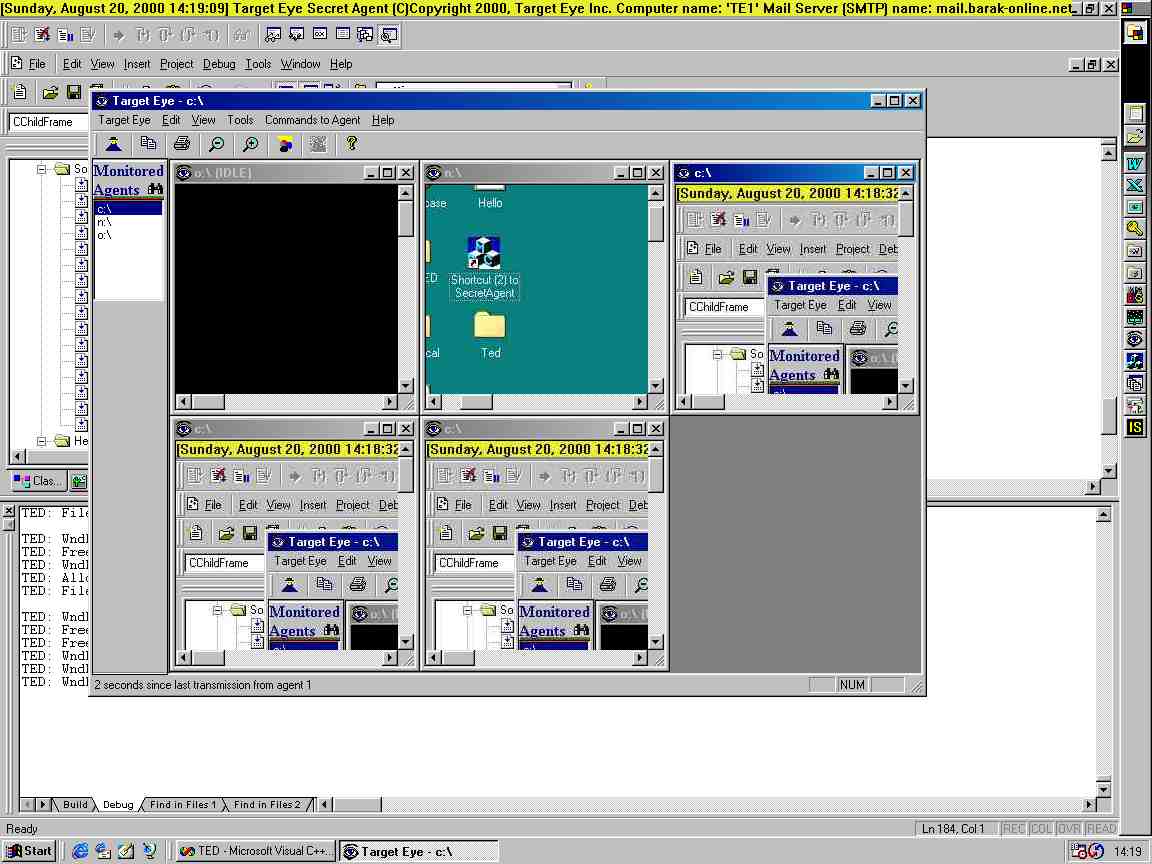
Task: Click Target Eye - c:\ taskbar button
Action: 417,851
